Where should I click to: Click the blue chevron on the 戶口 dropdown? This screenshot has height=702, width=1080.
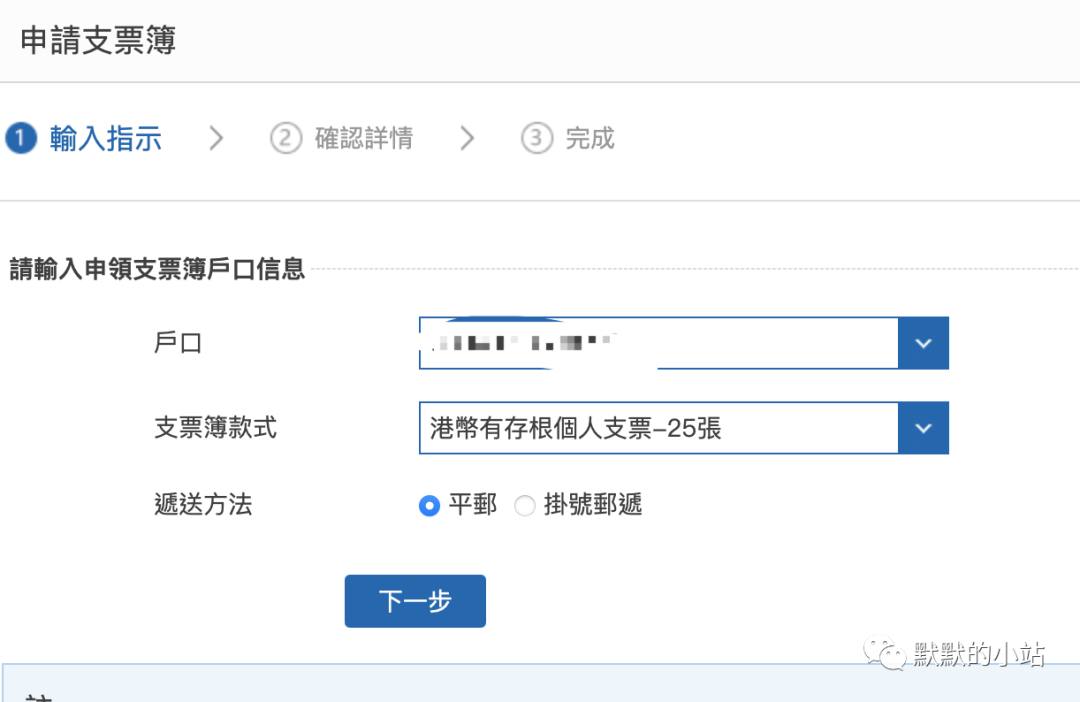(x=922, y=343)
